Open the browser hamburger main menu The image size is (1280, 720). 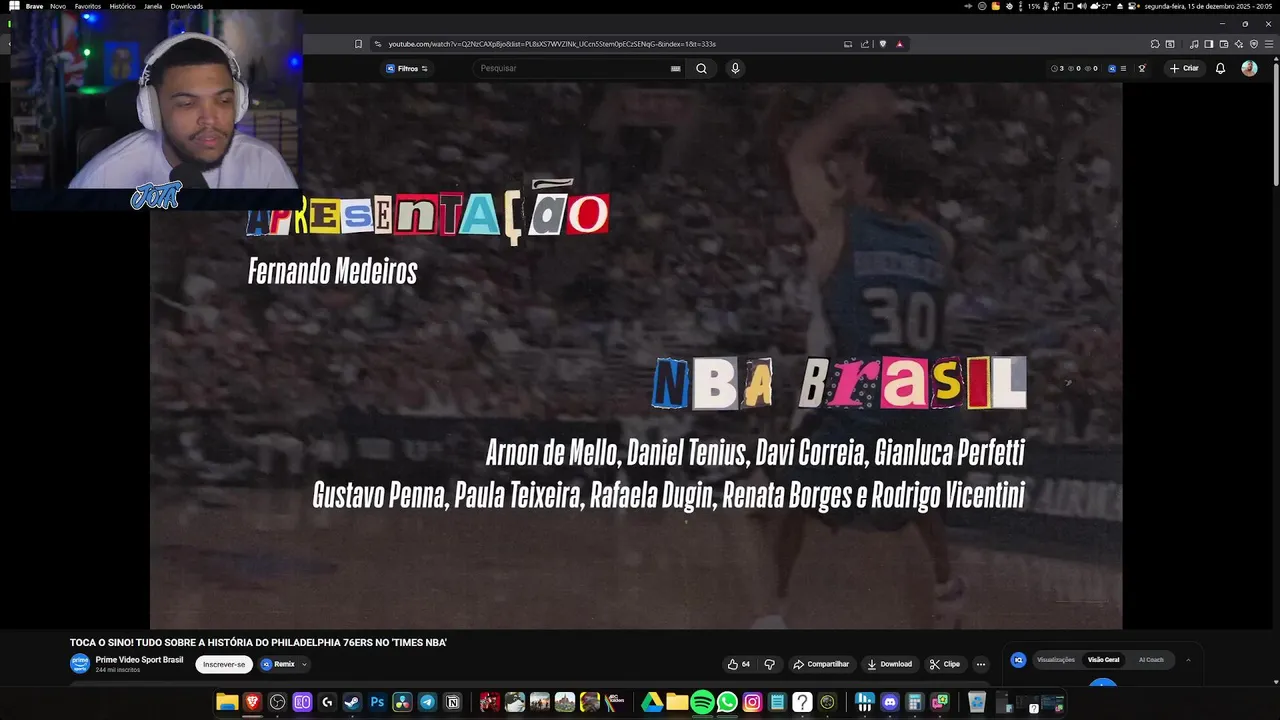pyautogui.click(x=1269, y=44)
